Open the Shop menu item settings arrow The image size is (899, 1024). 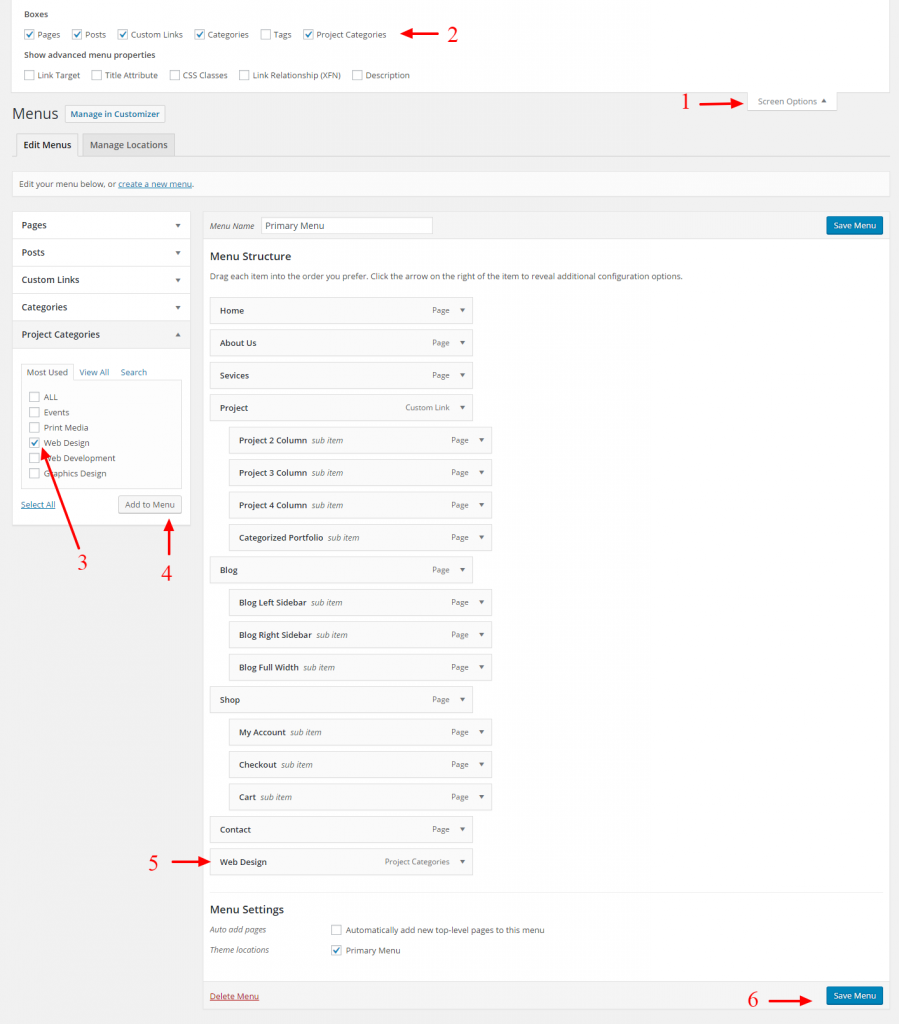(462, 699)
